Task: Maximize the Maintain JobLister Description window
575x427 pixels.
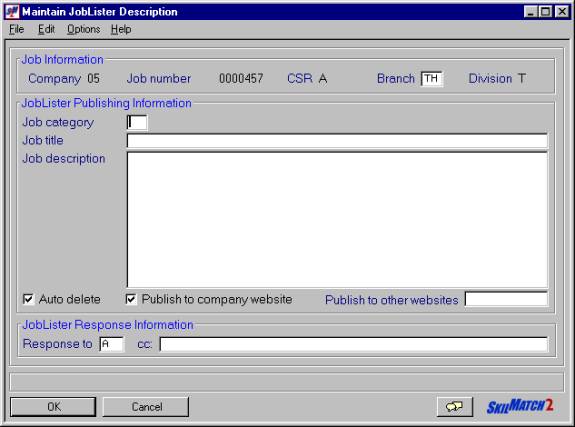Action: [x=545, y=12]
